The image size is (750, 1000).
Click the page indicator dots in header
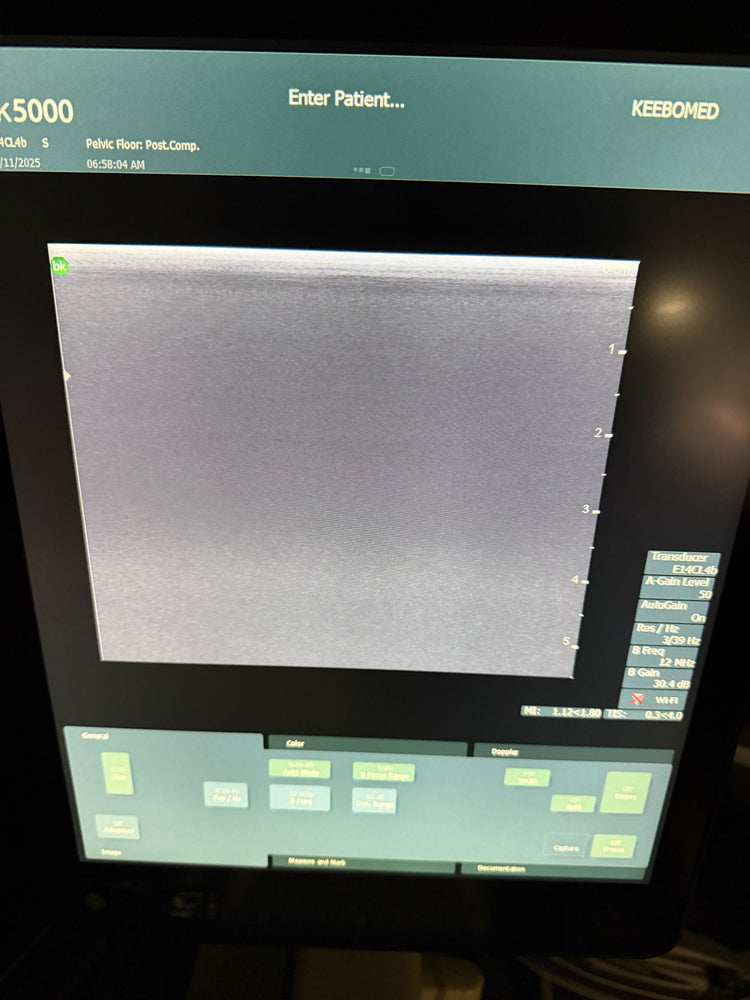click(x=362, y=171)
